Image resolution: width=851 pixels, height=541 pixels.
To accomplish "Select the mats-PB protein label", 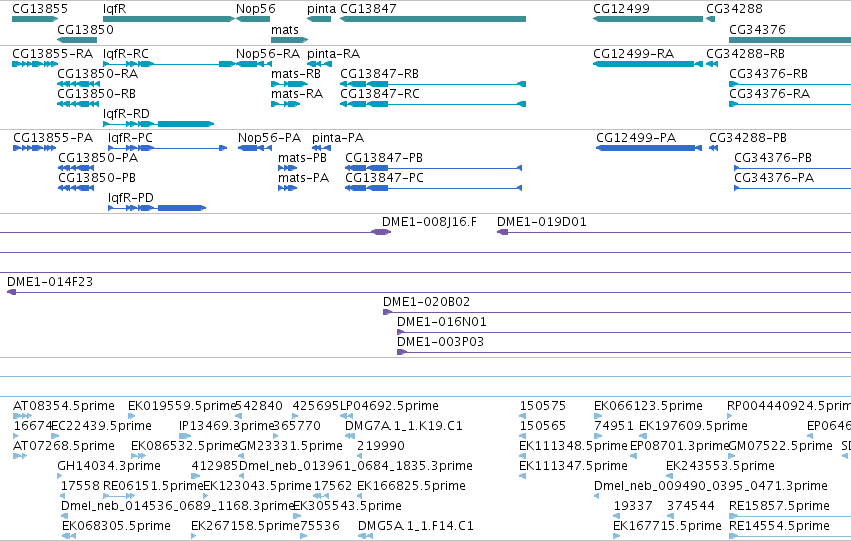I will [302, 158].
